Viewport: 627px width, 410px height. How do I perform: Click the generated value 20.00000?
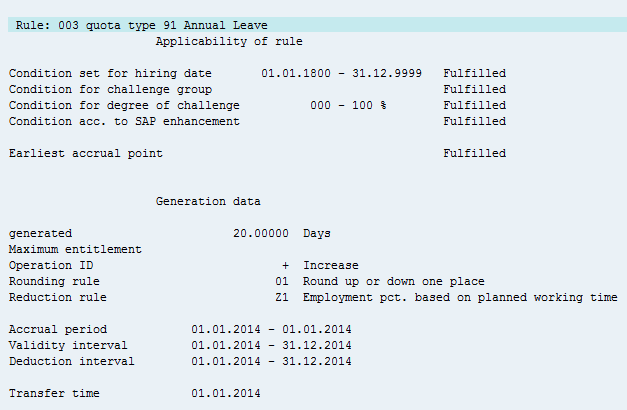(x=261, y=233)
